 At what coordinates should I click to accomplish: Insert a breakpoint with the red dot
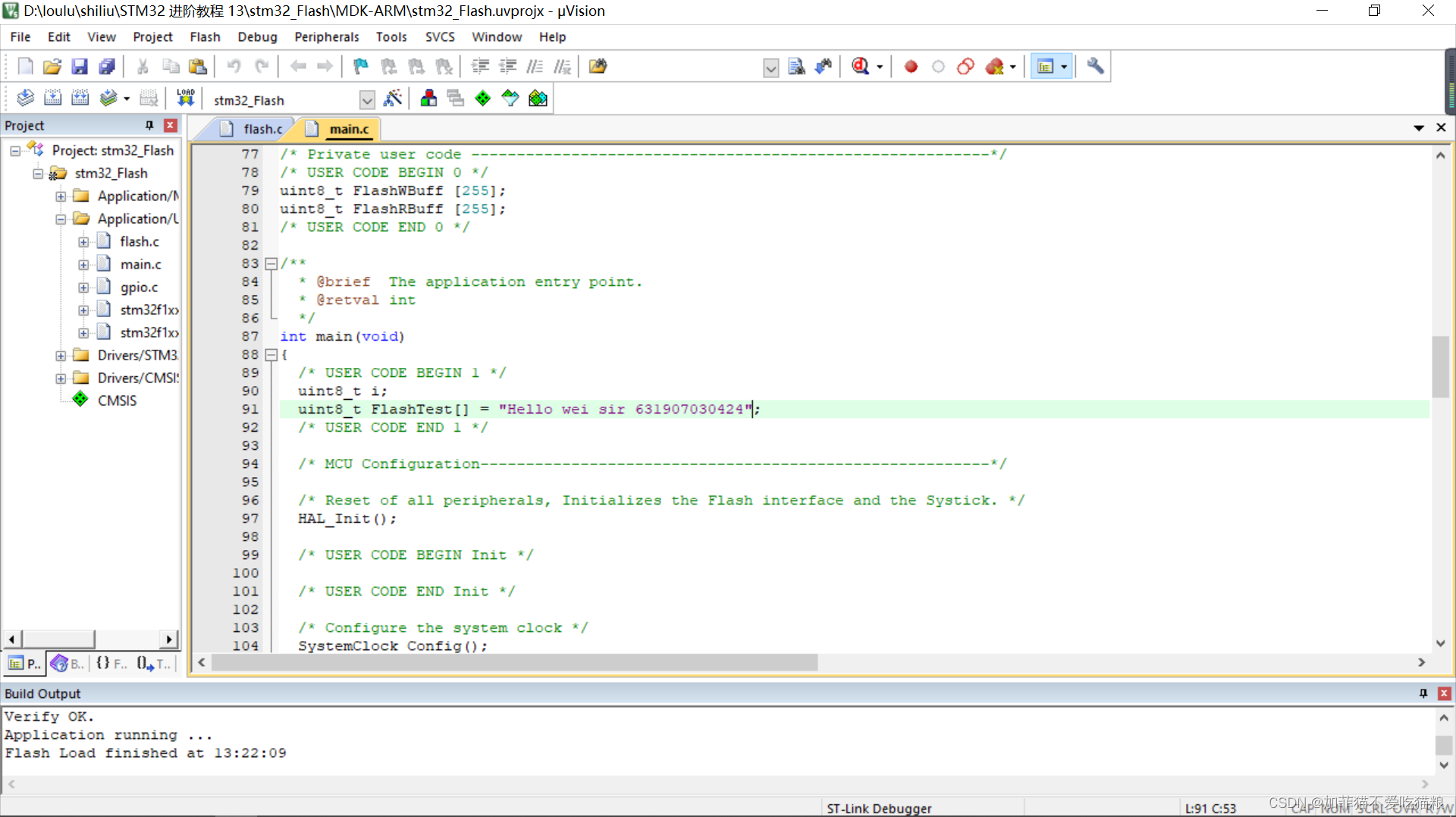tap(911, 66)
